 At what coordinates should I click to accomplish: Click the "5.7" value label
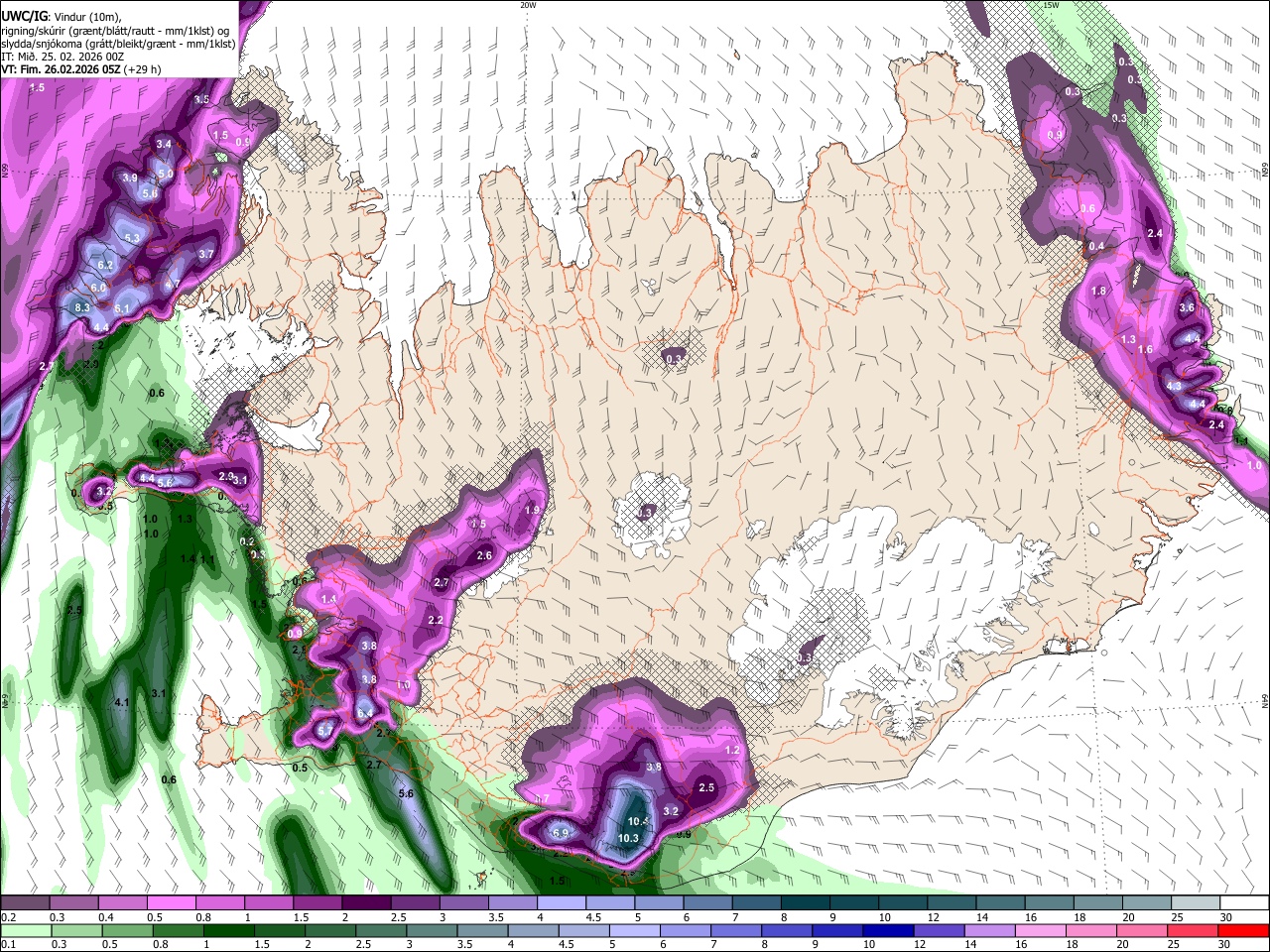coord(325,731)
